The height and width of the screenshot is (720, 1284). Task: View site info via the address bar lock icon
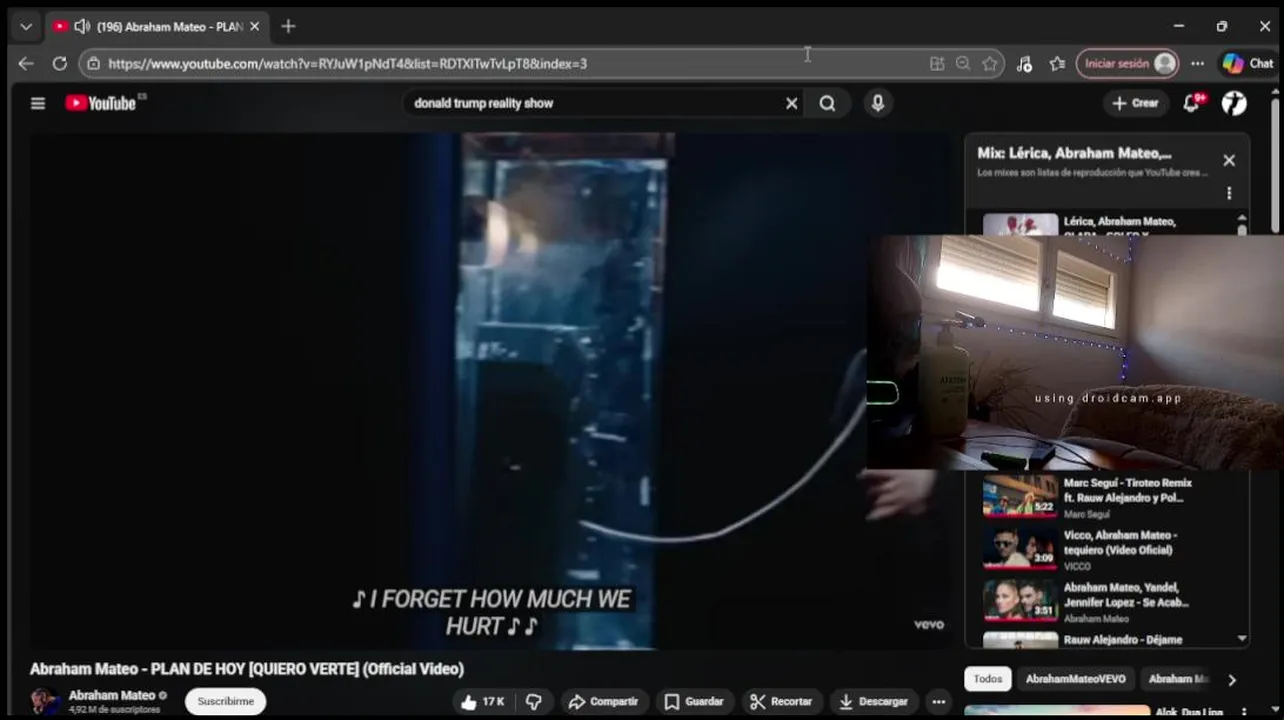click(93, 63)
